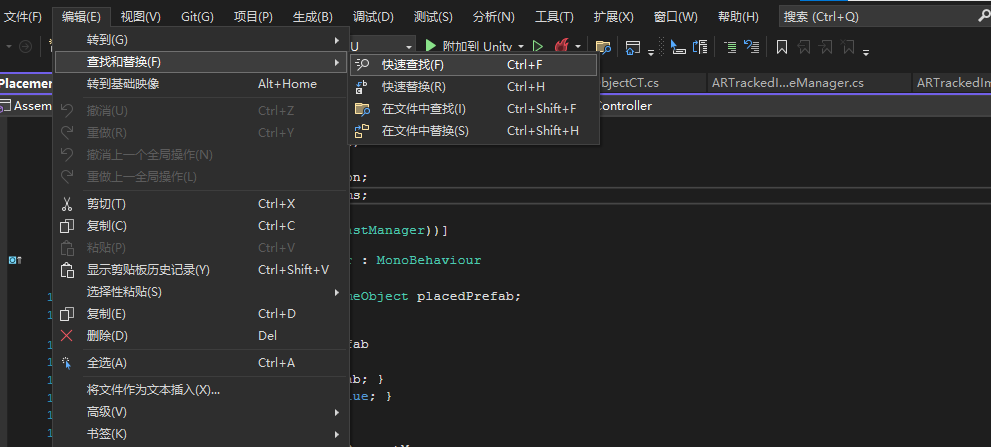Open toolbar overflow arrow after bookmark icons
The image size is (991, 447).
[x=866, y=52]
